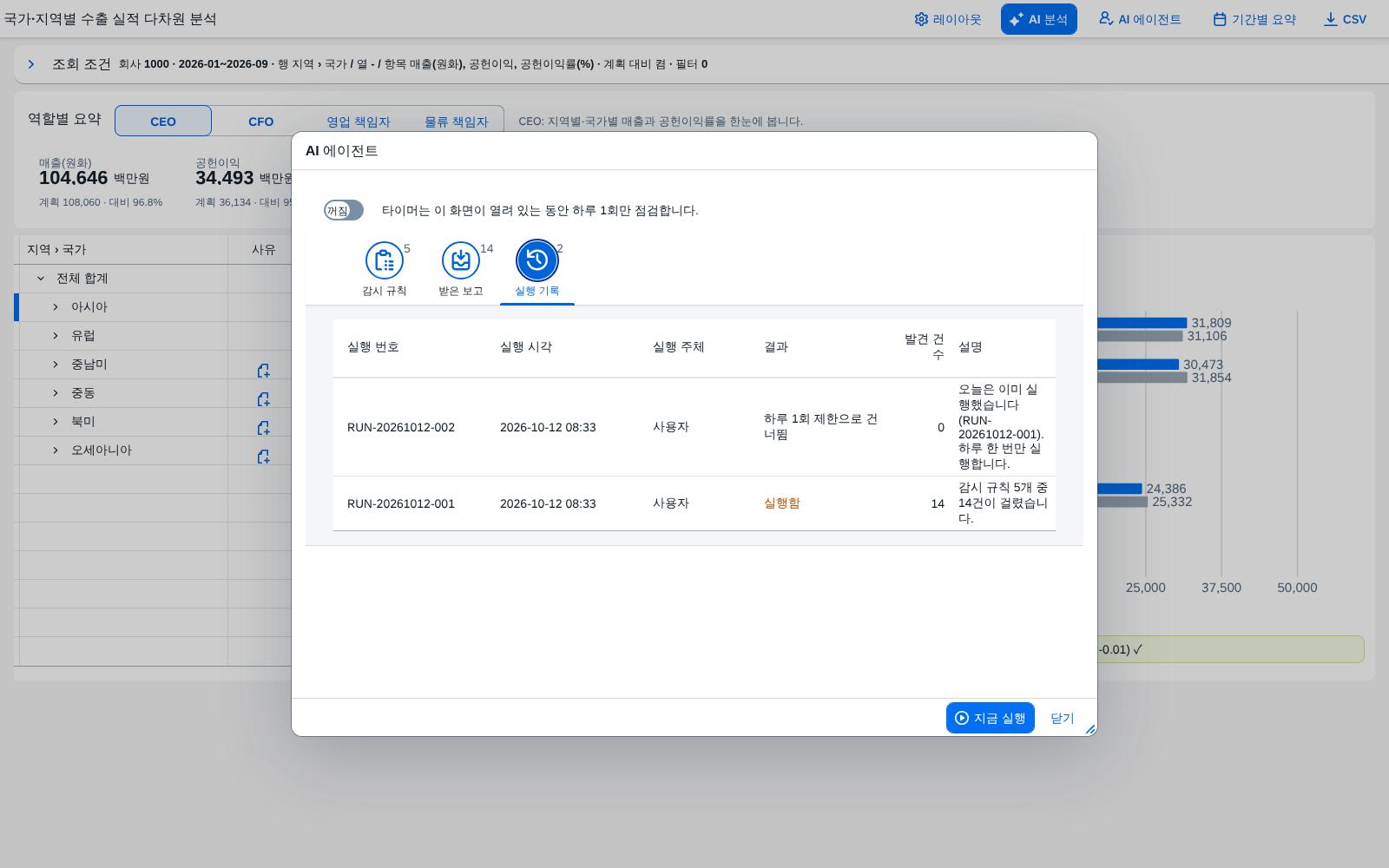Image resolution: width=1389 pixels, height=868 pixels.
Task: Expand the 북미 region row
Action: [x=56, y=422]
